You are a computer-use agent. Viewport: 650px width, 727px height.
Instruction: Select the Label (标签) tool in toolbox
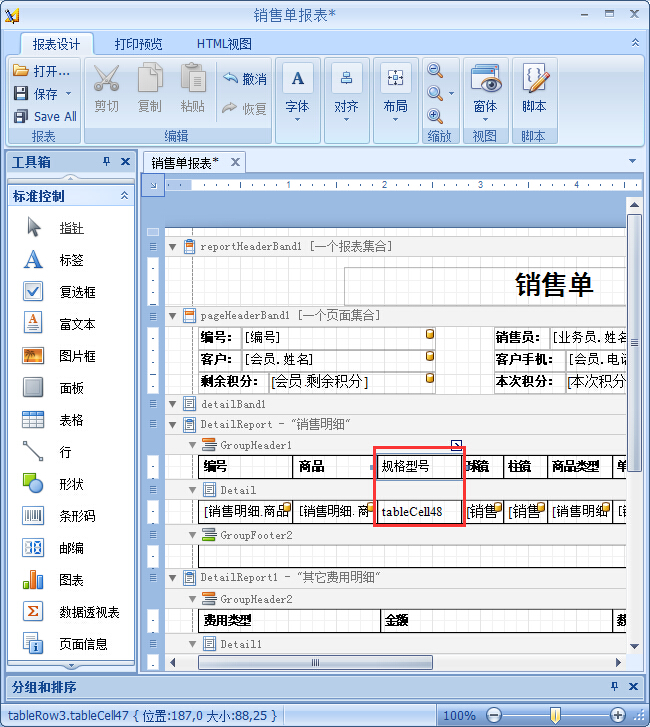click(x=70, y=260)
